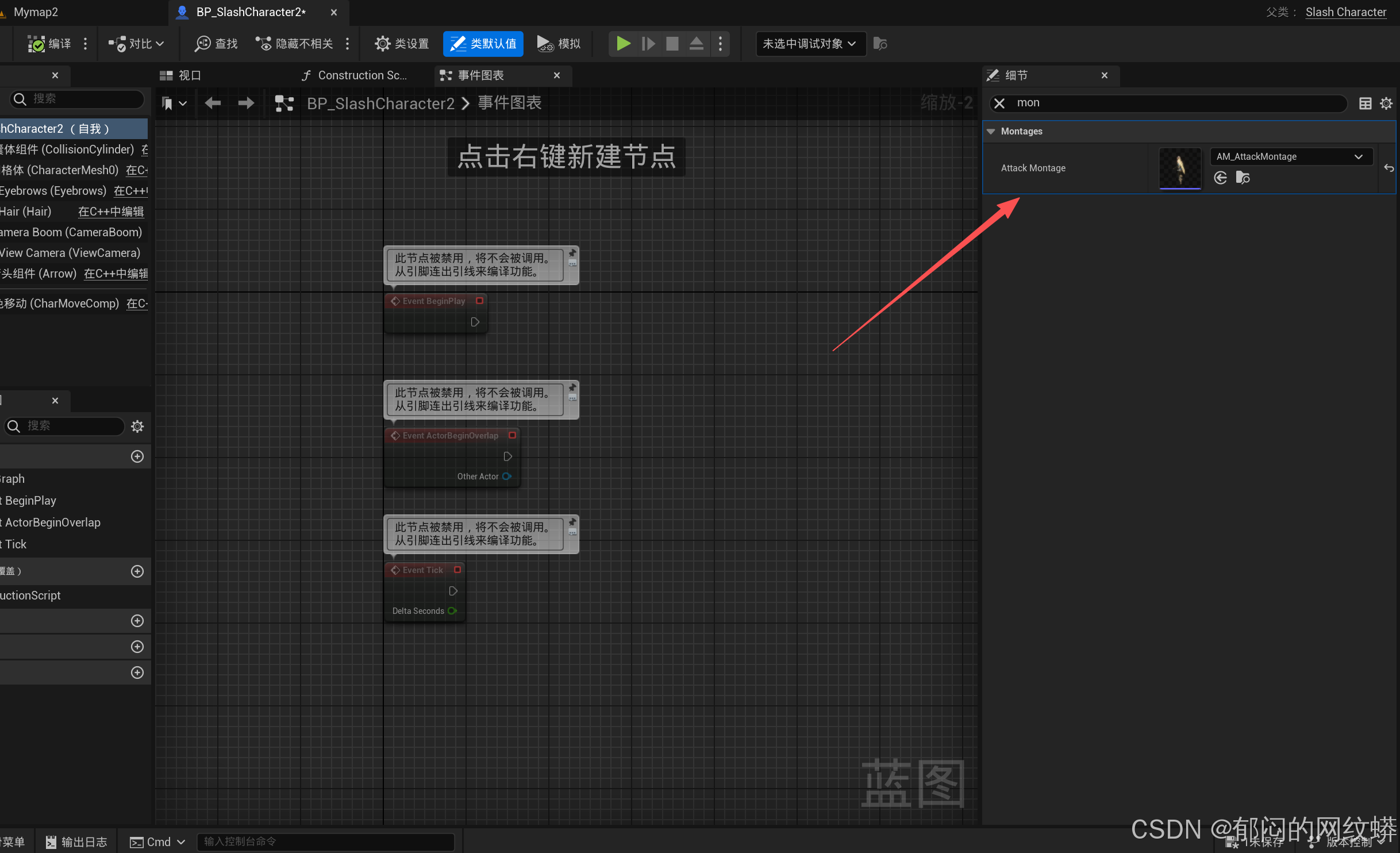Viewport: 1400px width, 853px height.
Task: Collapse the Montages category
Action: [991, 132]
